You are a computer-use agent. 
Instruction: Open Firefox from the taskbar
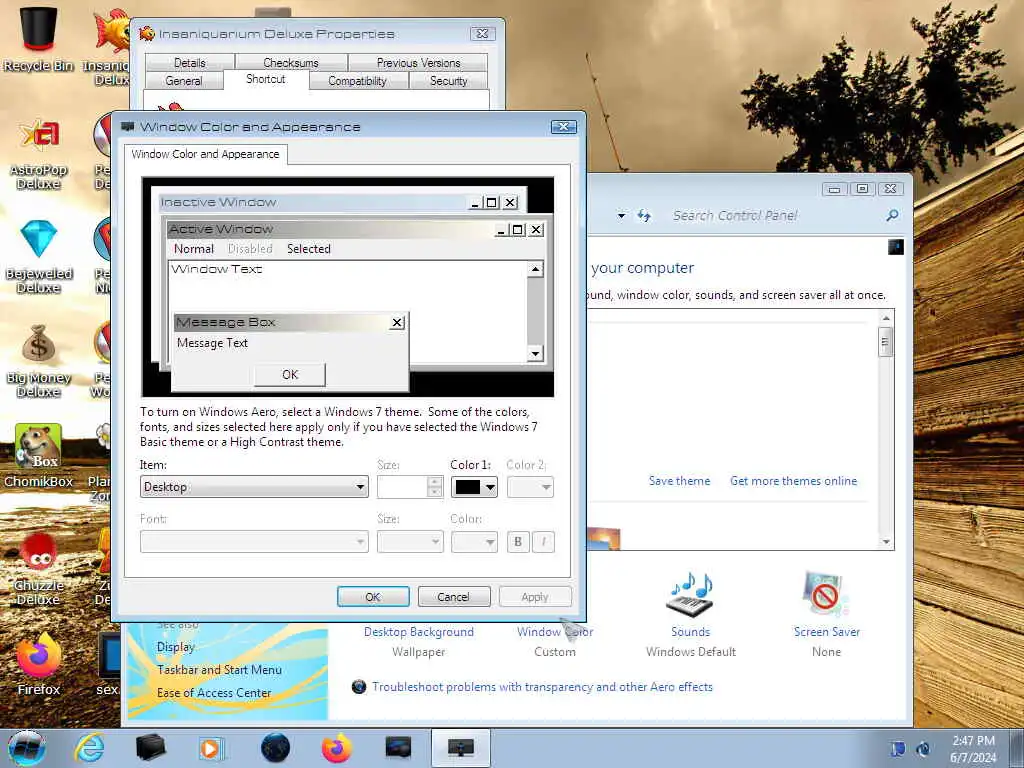(x=337, y=748)
